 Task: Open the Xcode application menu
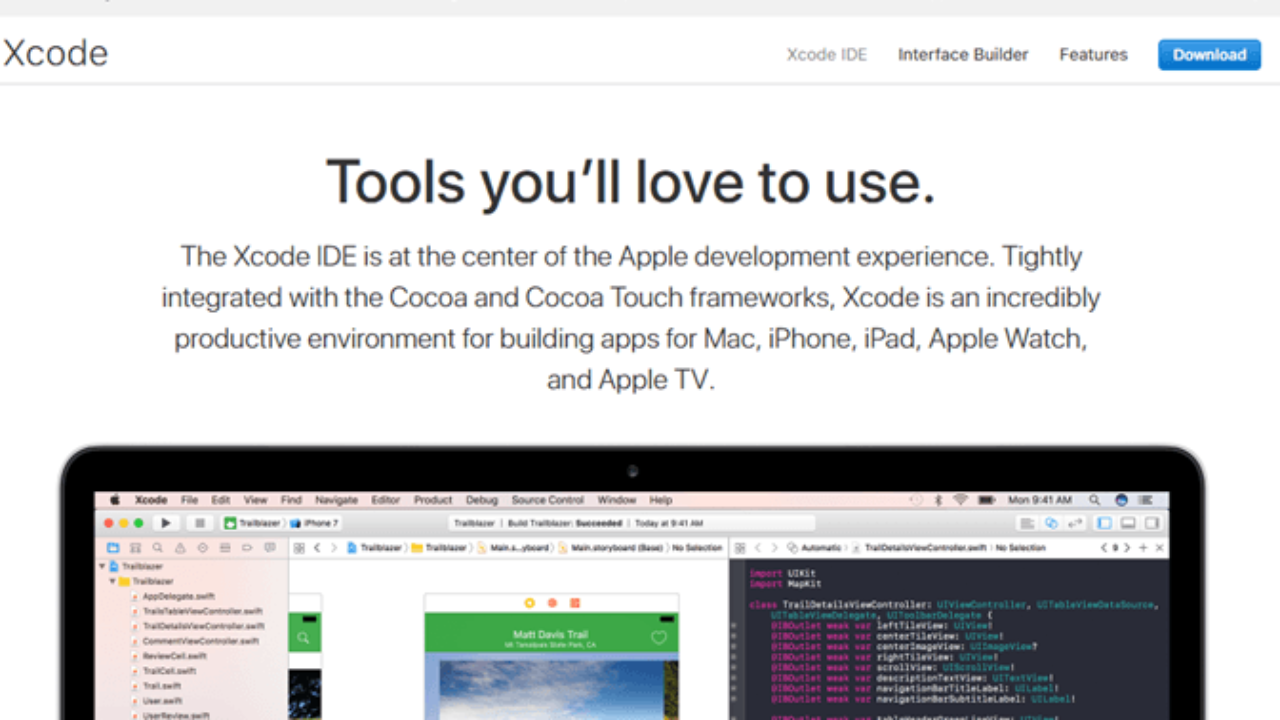point(151,500)
